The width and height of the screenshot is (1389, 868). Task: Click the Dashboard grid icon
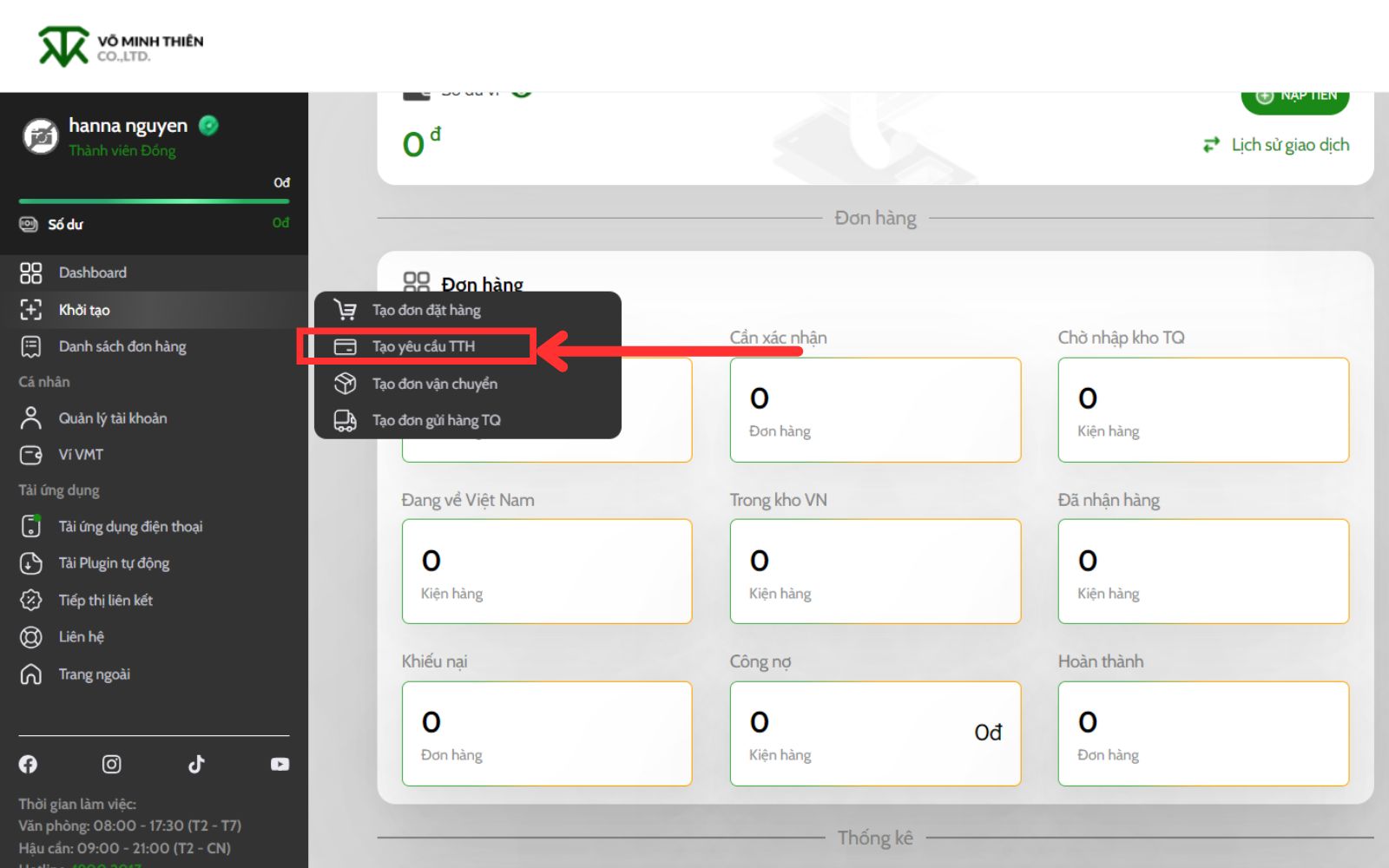tap(30, 273)
